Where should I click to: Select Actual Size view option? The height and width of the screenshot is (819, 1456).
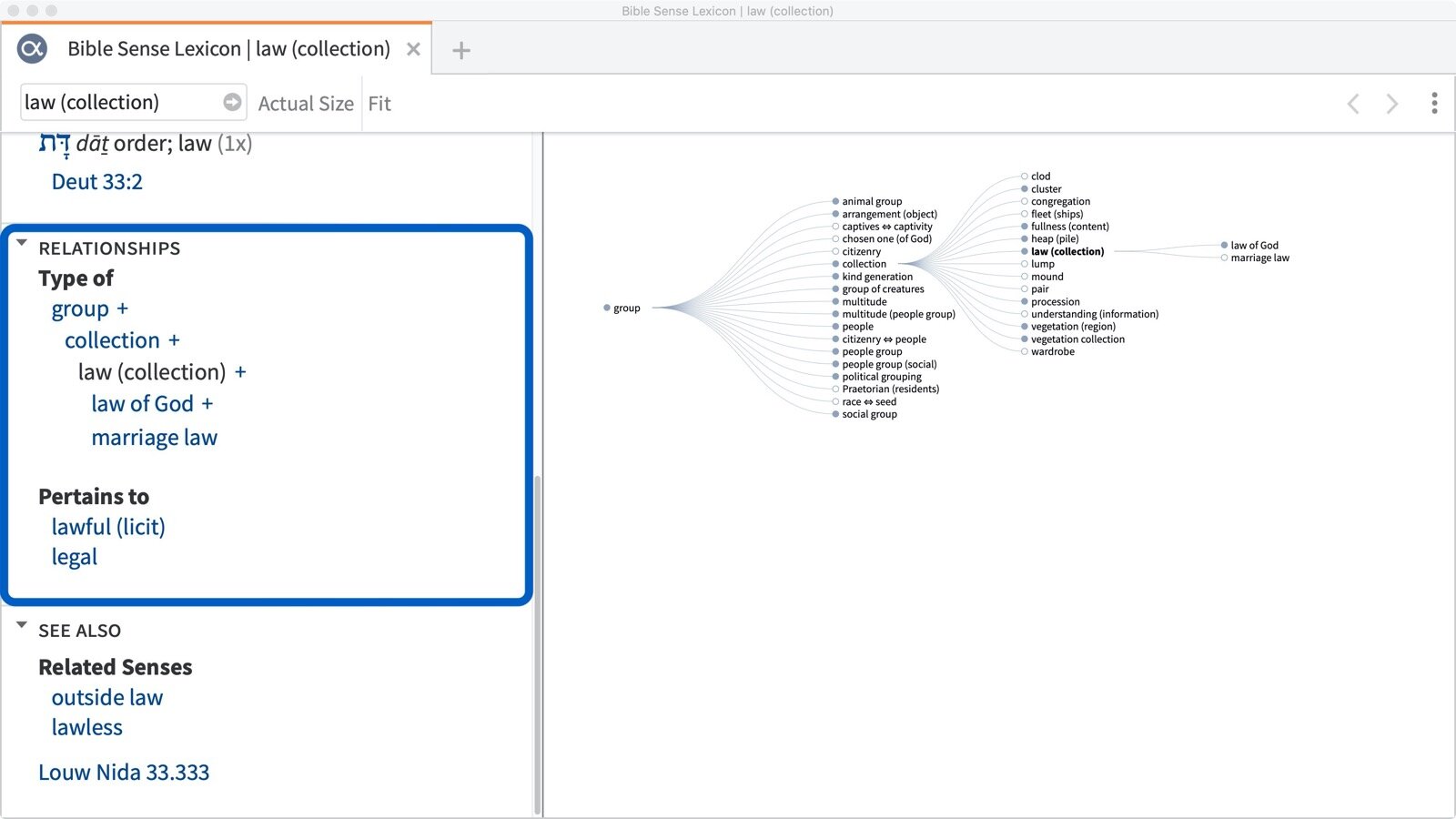(x=306, y=104)
